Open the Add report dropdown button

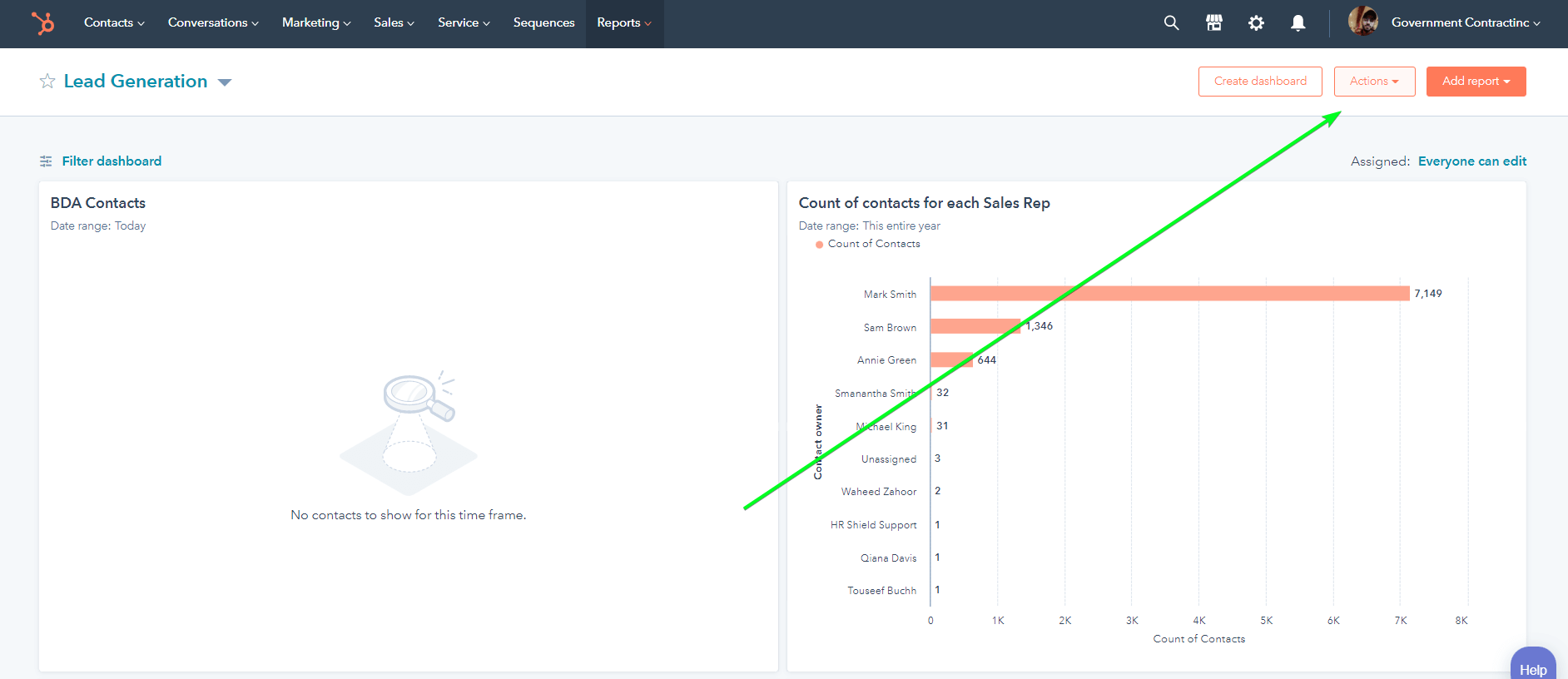coord(1476,82)
